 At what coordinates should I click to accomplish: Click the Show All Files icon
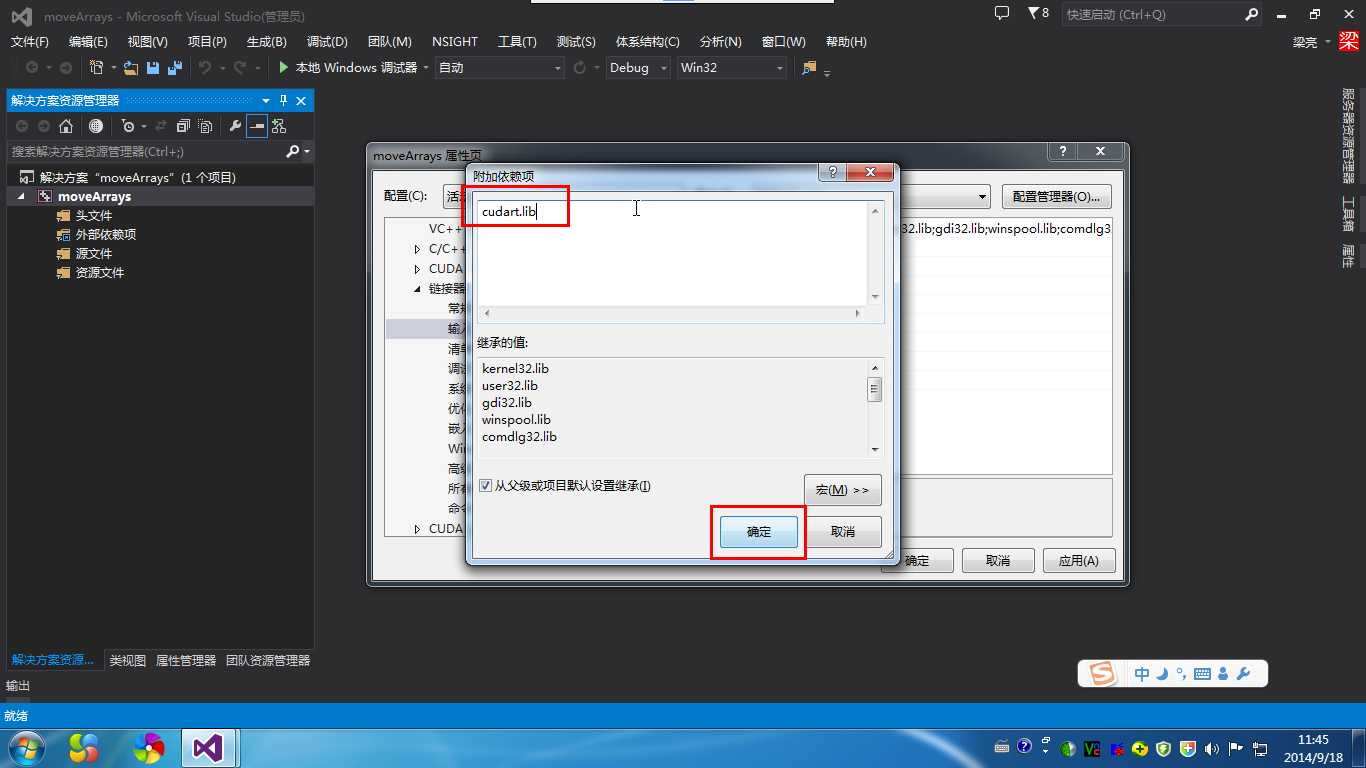point(205,126)
